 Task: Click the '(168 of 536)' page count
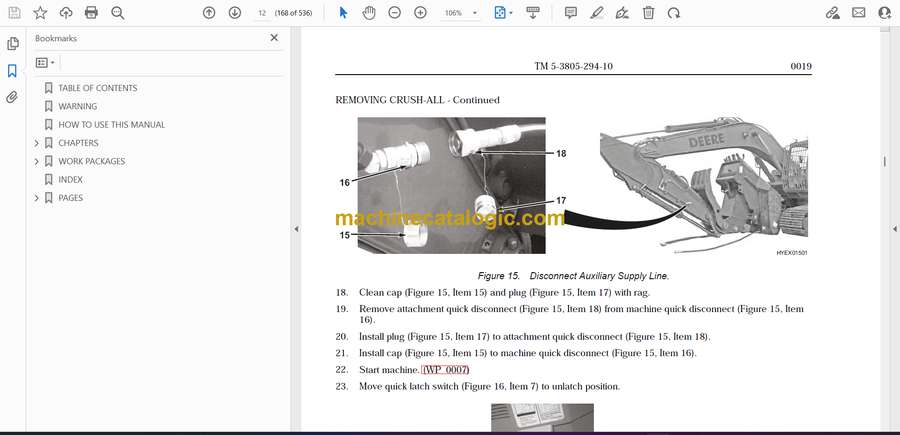(293, 13)
